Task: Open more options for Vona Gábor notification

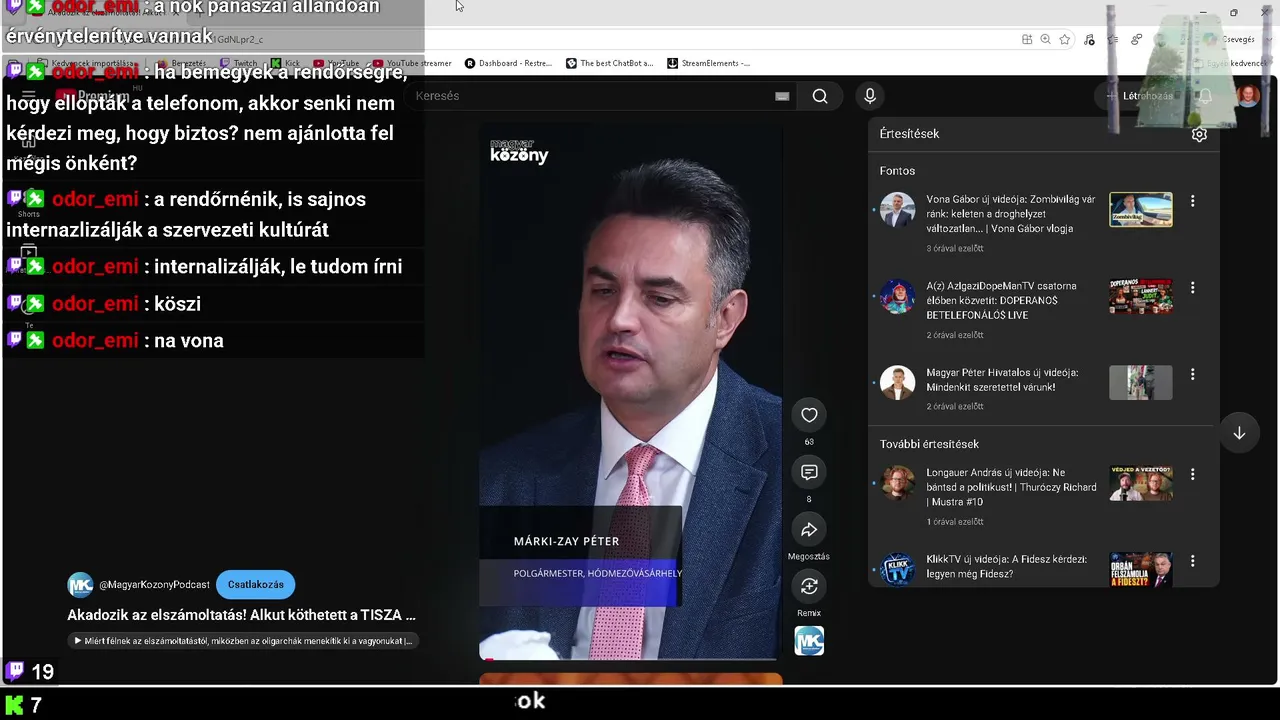Action: pyautogui.click(x=1192, y=201)
